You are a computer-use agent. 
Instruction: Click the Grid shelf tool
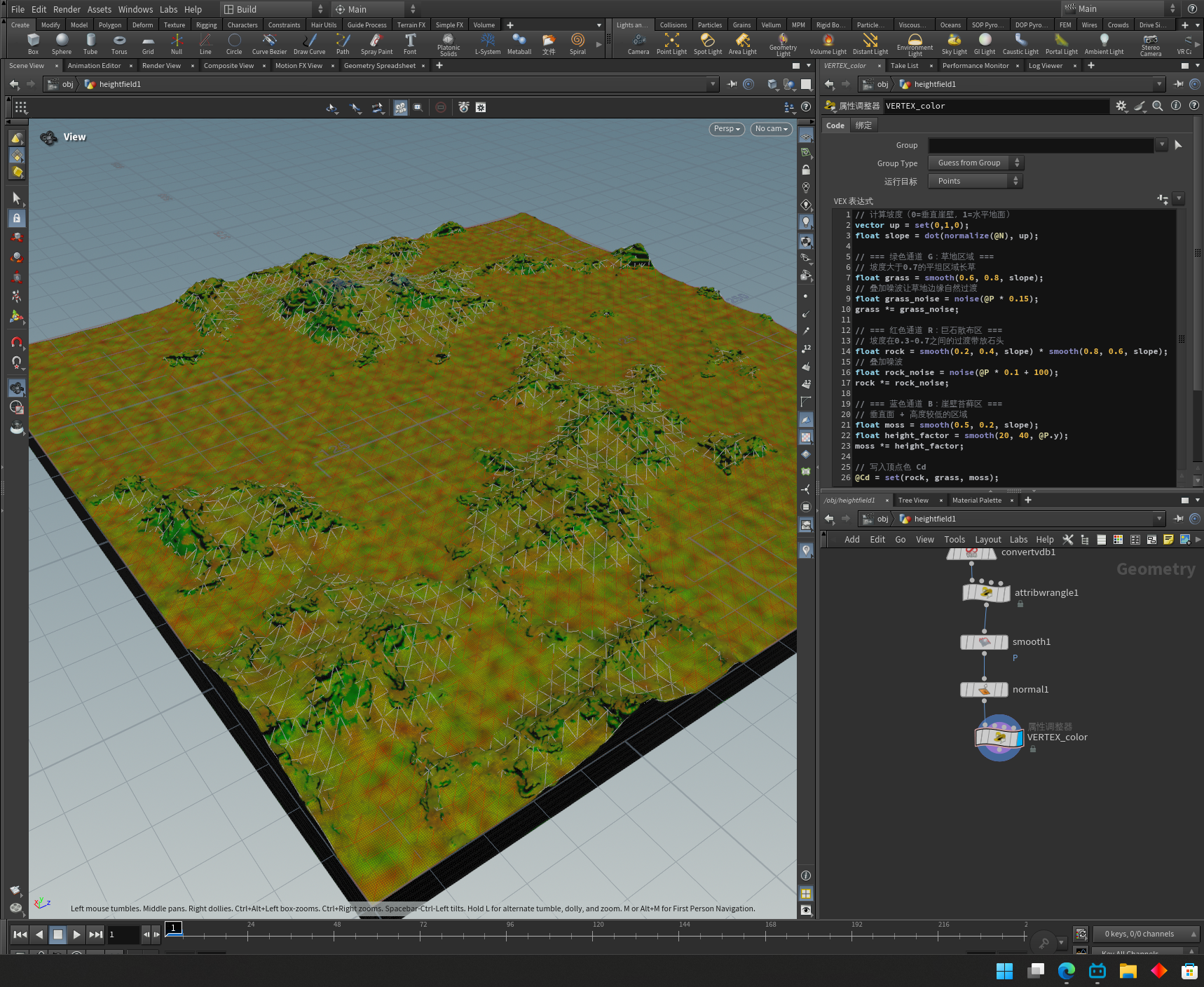click(148, 43)
